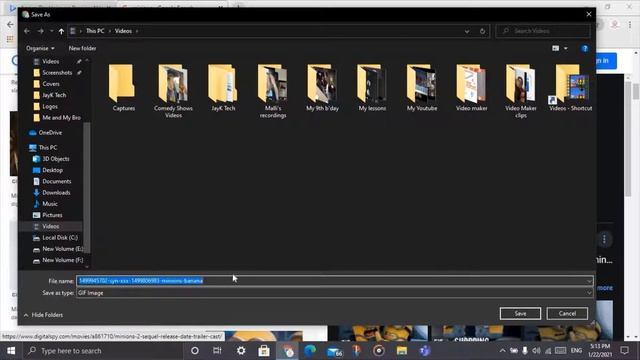The image size is (640, 360).
Task: Open the help question mark icon
Action: 584,49
